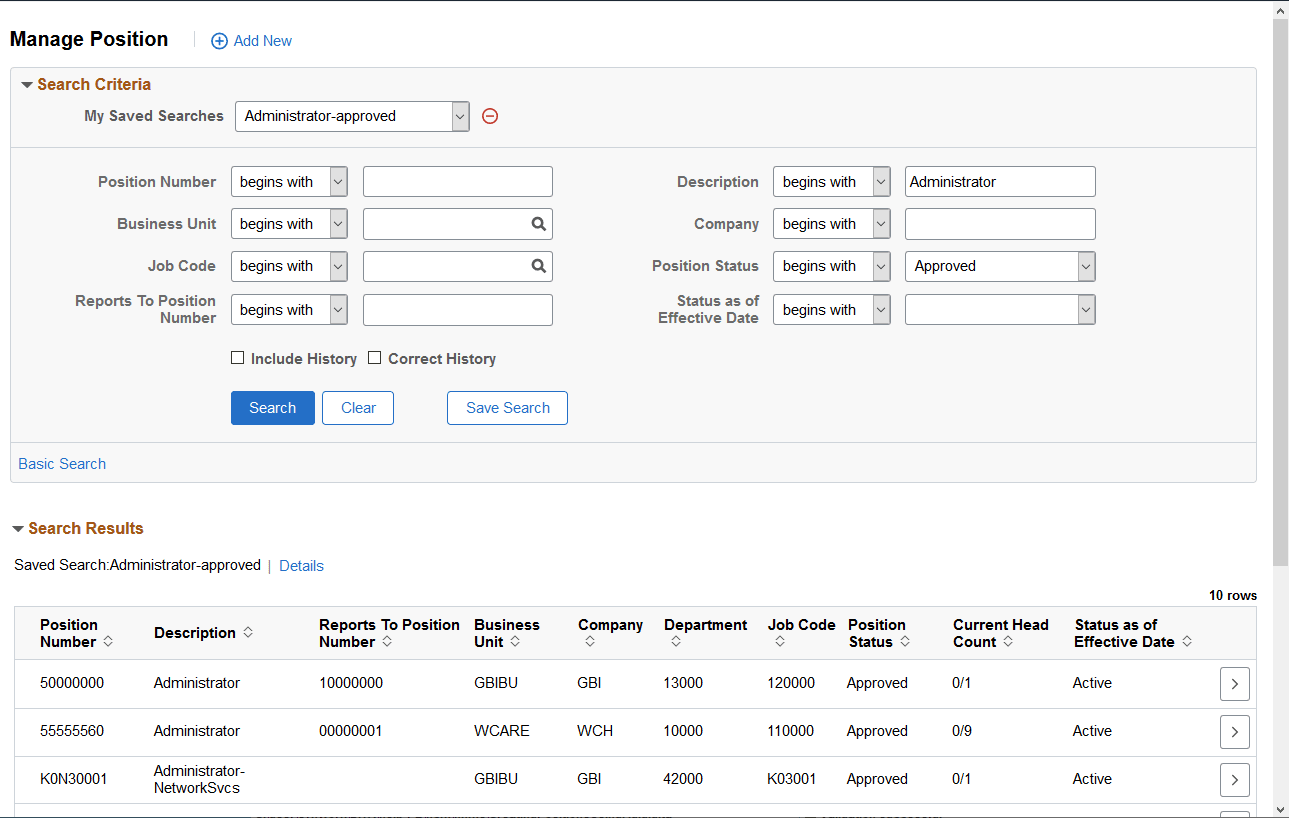Delete saved search with the minus icon
The height and width of the screenshot is (818, 1289).
pyautogui.click(x=490, y=116)
